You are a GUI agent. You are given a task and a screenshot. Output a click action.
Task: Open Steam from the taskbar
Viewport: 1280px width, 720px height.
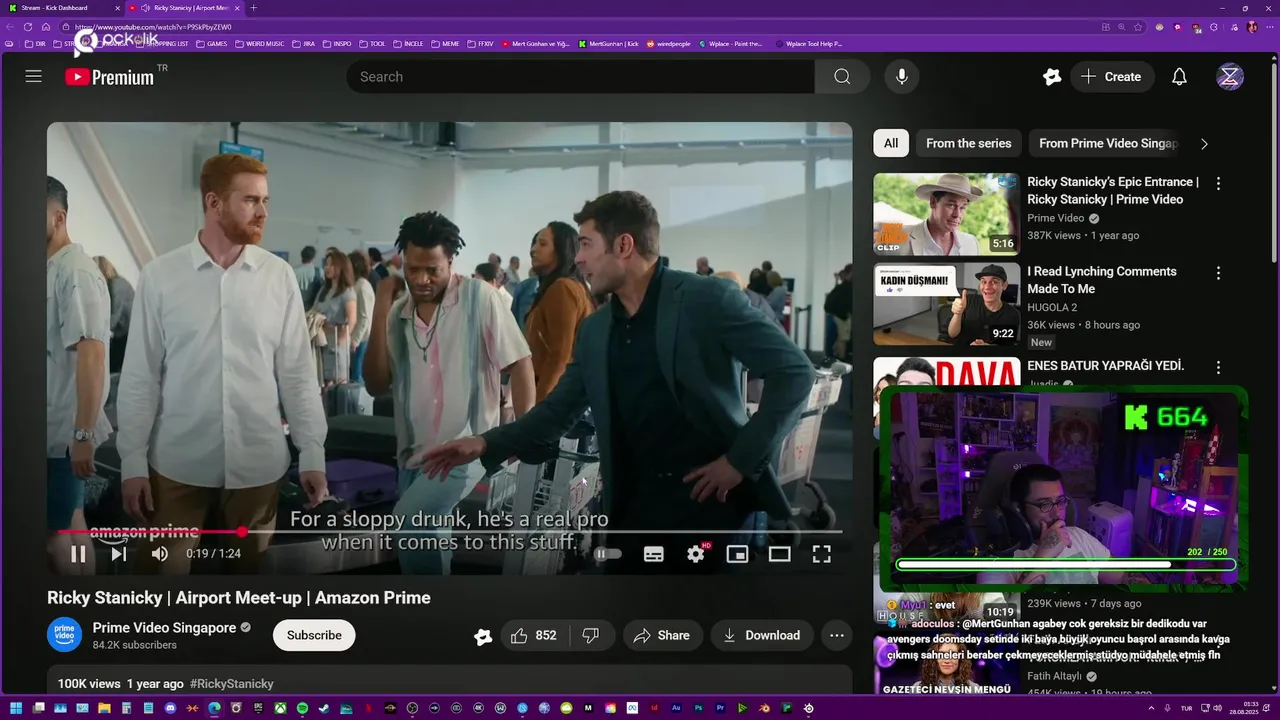click(x=324, y=708)
